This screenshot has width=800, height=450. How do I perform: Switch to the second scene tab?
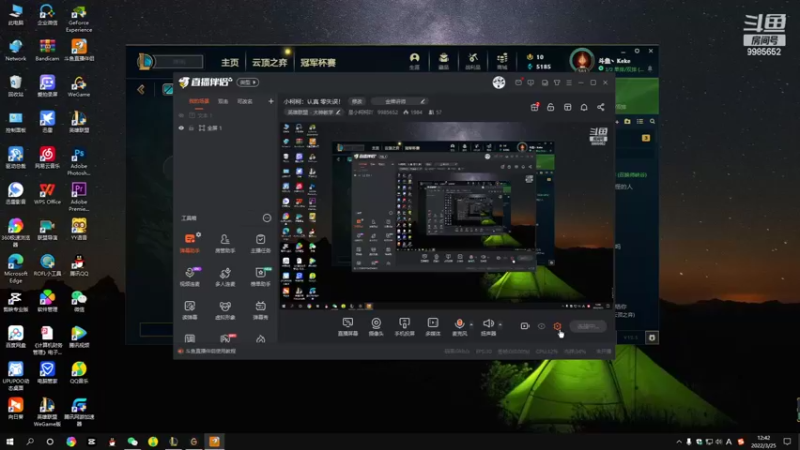tap(223, 101)
